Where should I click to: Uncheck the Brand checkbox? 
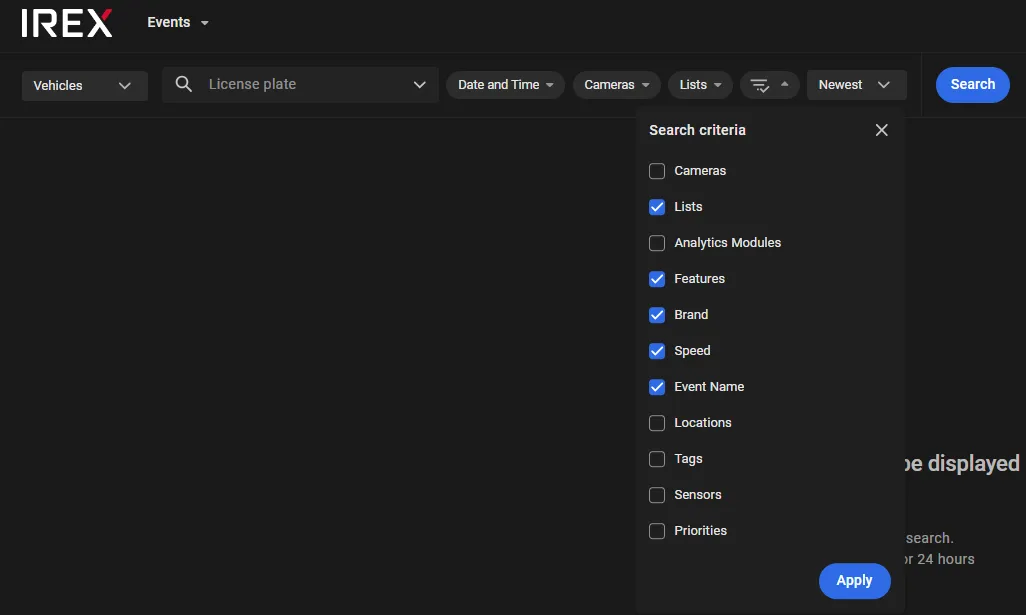pyautogui.click(x=657, y=315)
